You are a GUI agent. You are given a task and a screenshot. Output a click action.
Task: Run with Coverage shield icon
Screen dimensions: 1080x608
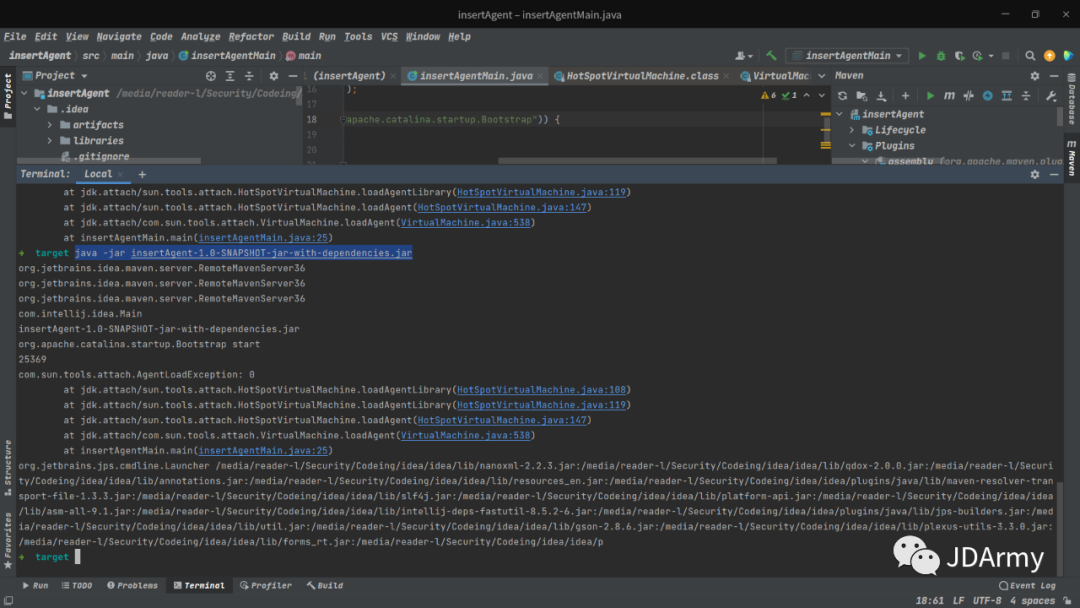(959, 56)
